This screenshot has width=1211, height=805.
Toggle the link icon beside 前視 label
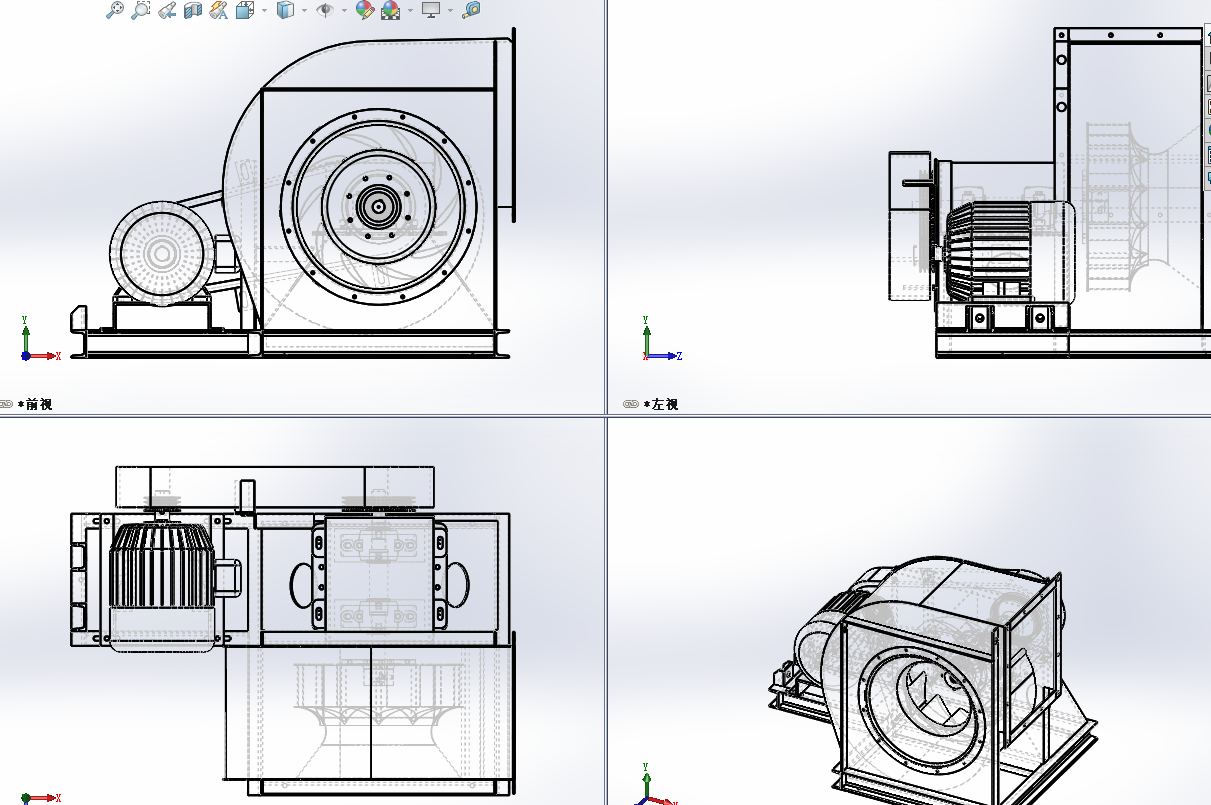(x=7, y=404)
